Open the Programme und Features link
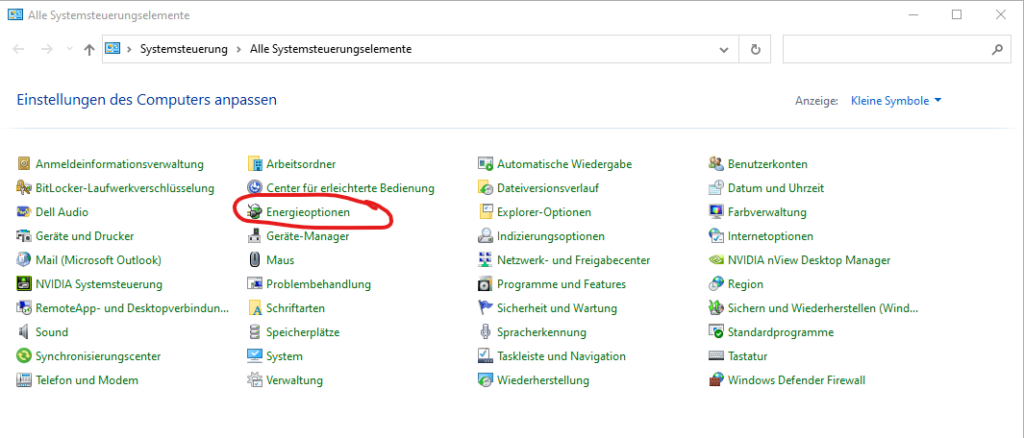 coord(553,284)
